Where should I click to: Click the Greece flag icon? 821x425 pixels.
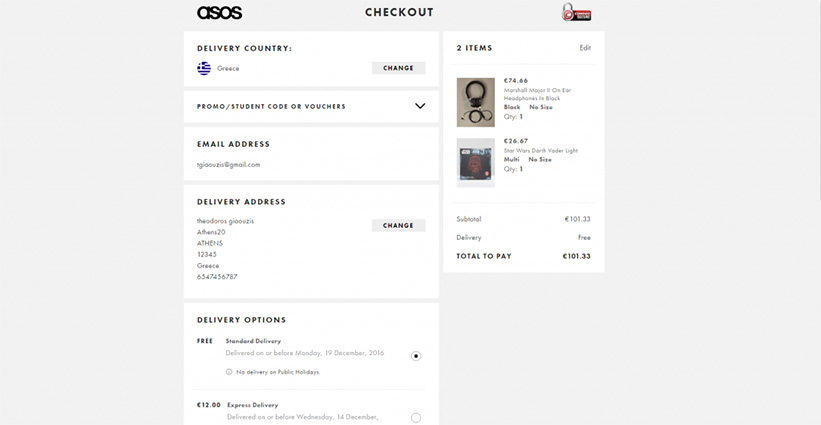point(204,68)
